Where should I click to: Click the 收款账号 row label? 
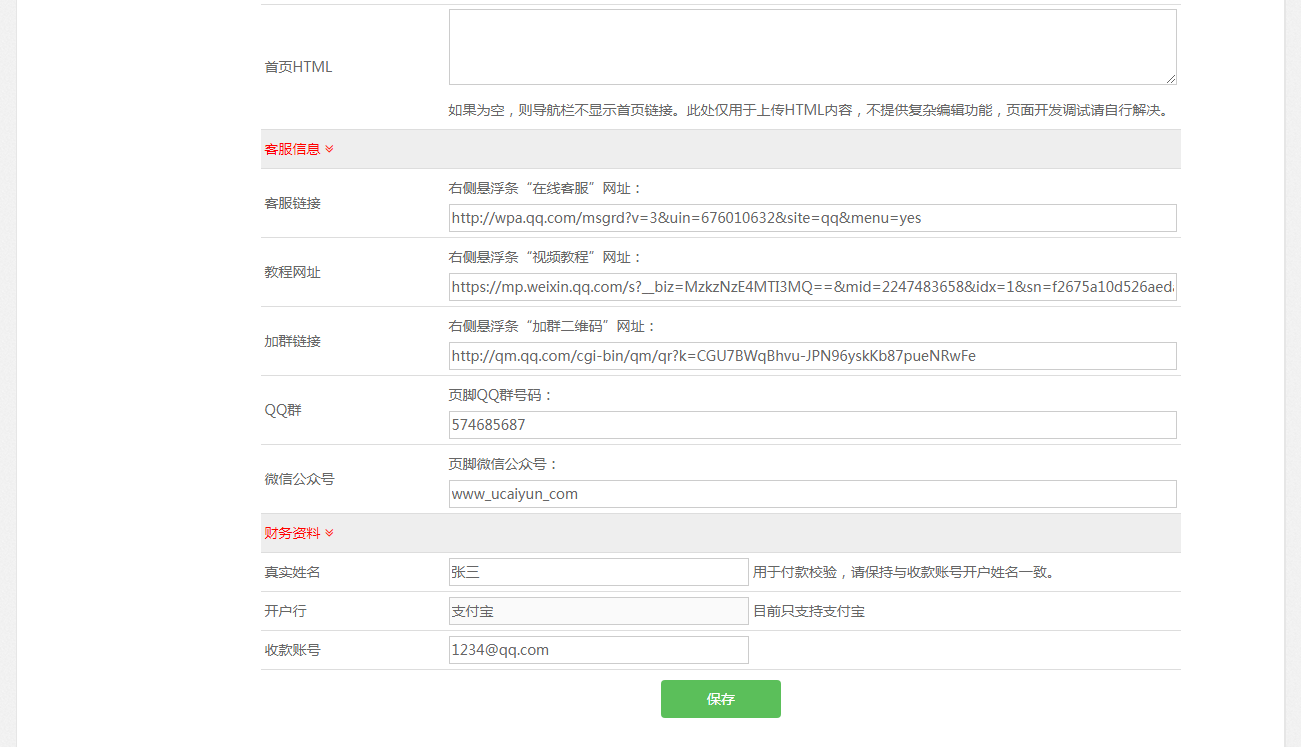pos(292,650)
